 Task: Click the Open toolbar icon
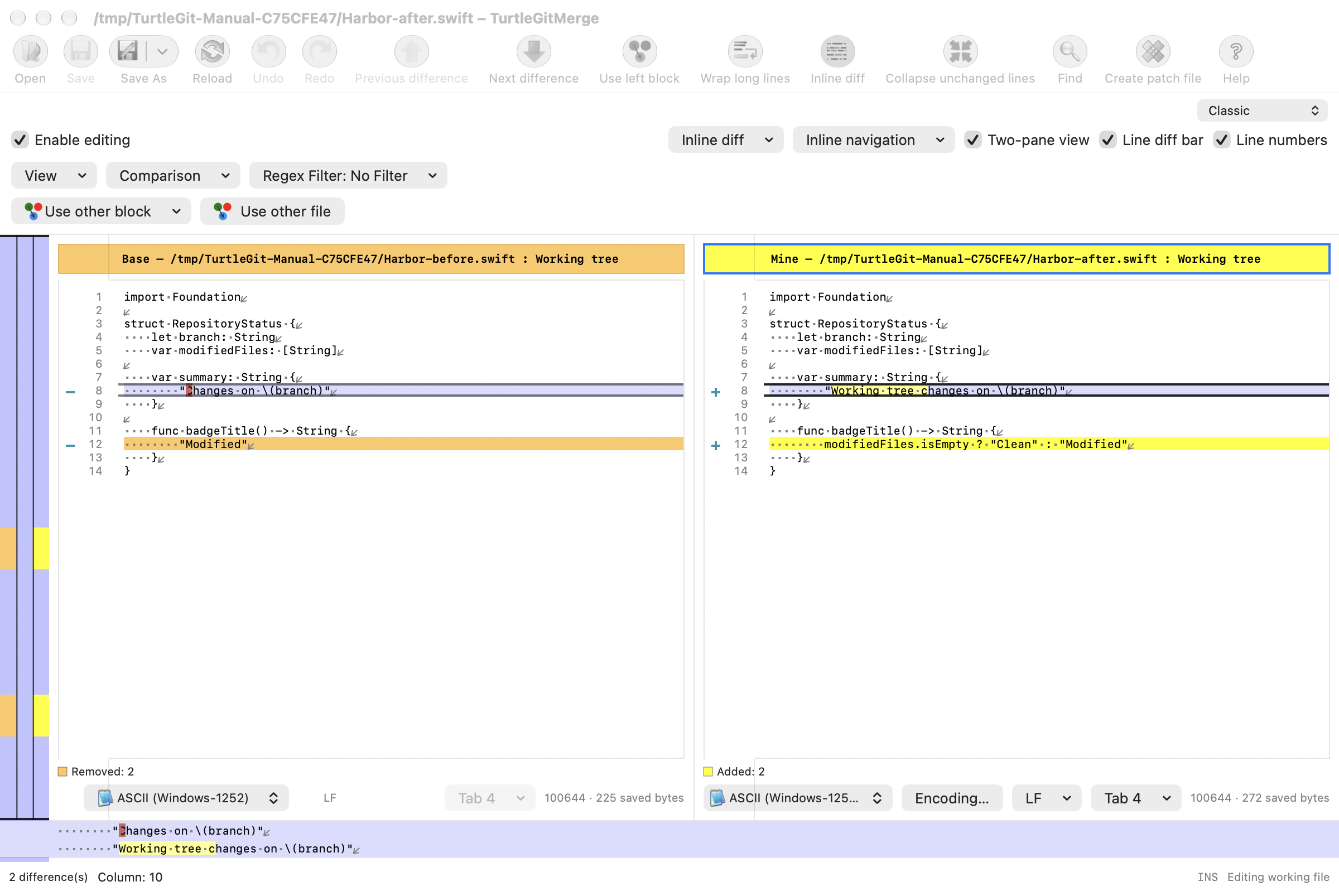pyautogui.click(x=30, y=51)
